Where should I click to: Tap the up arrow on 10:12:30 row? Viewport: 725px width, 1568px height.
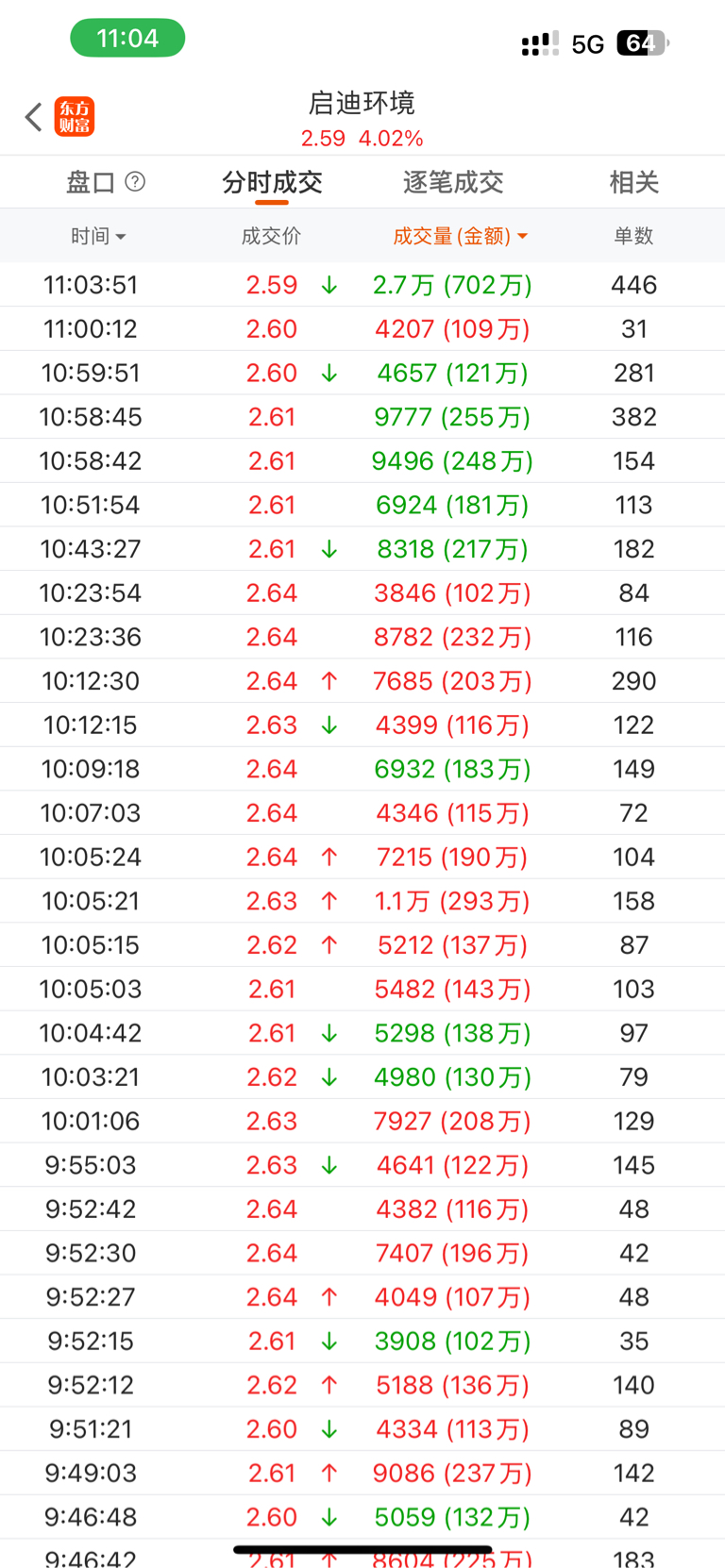[329, 681]
